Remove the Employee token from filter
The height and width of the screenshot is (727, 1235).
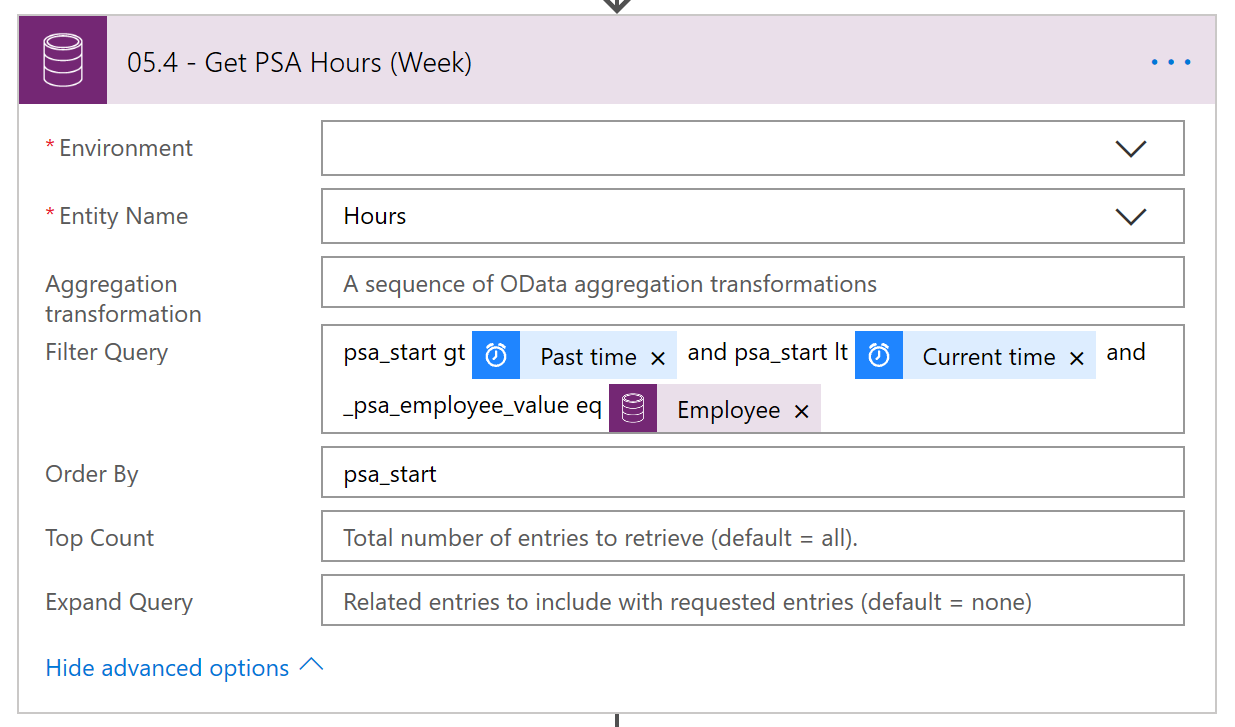[x=801, y=411]
